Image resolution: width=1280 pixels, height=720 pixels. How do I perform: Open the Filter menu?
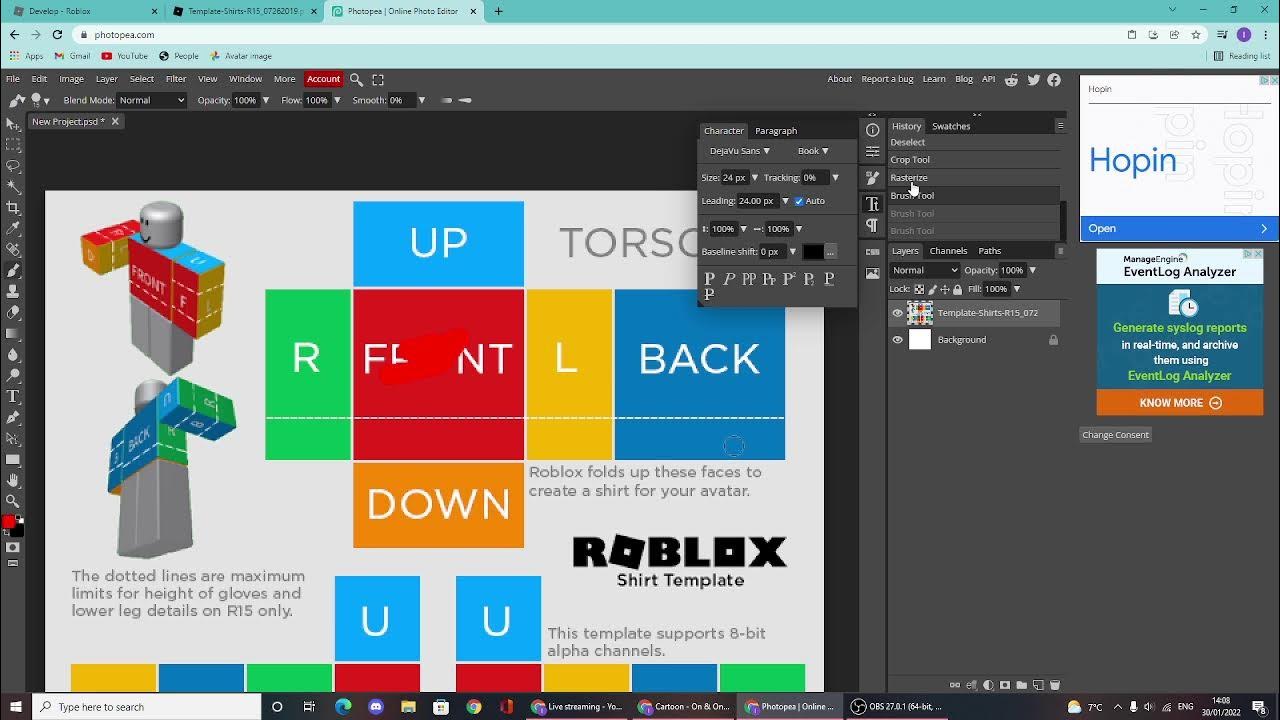[x=176, y=79]
